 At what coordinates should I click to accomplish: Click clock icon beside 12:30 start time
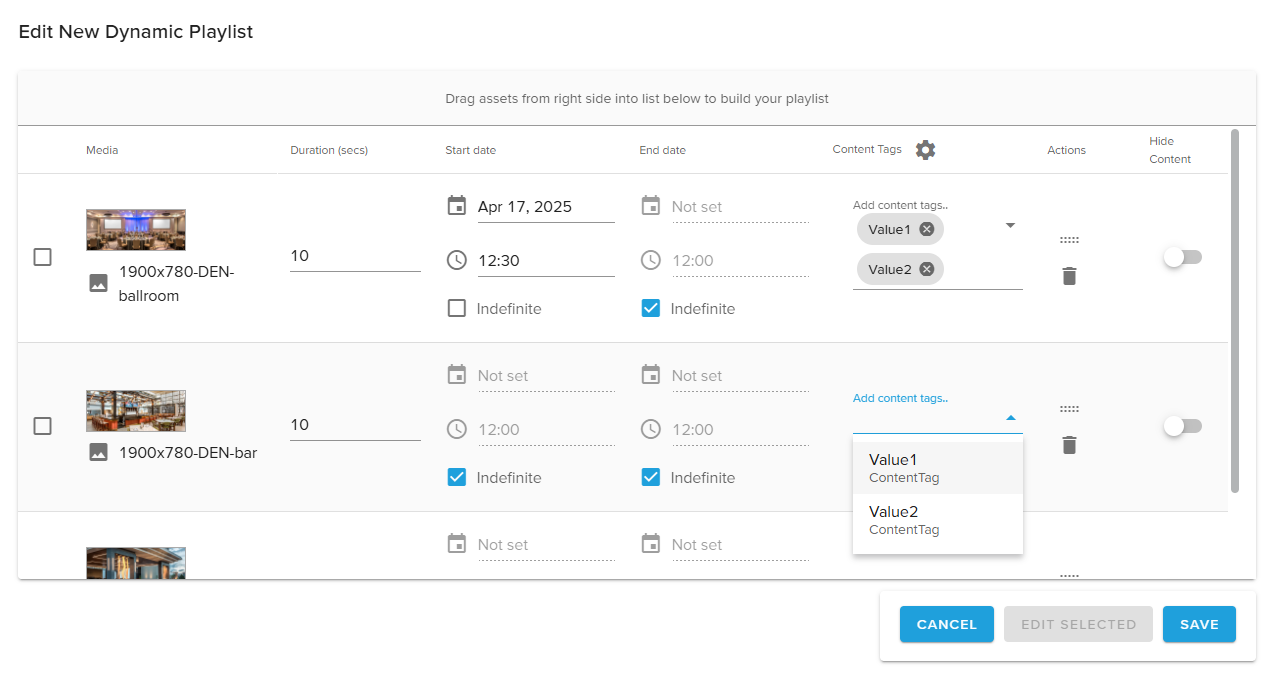pos(457,260)
